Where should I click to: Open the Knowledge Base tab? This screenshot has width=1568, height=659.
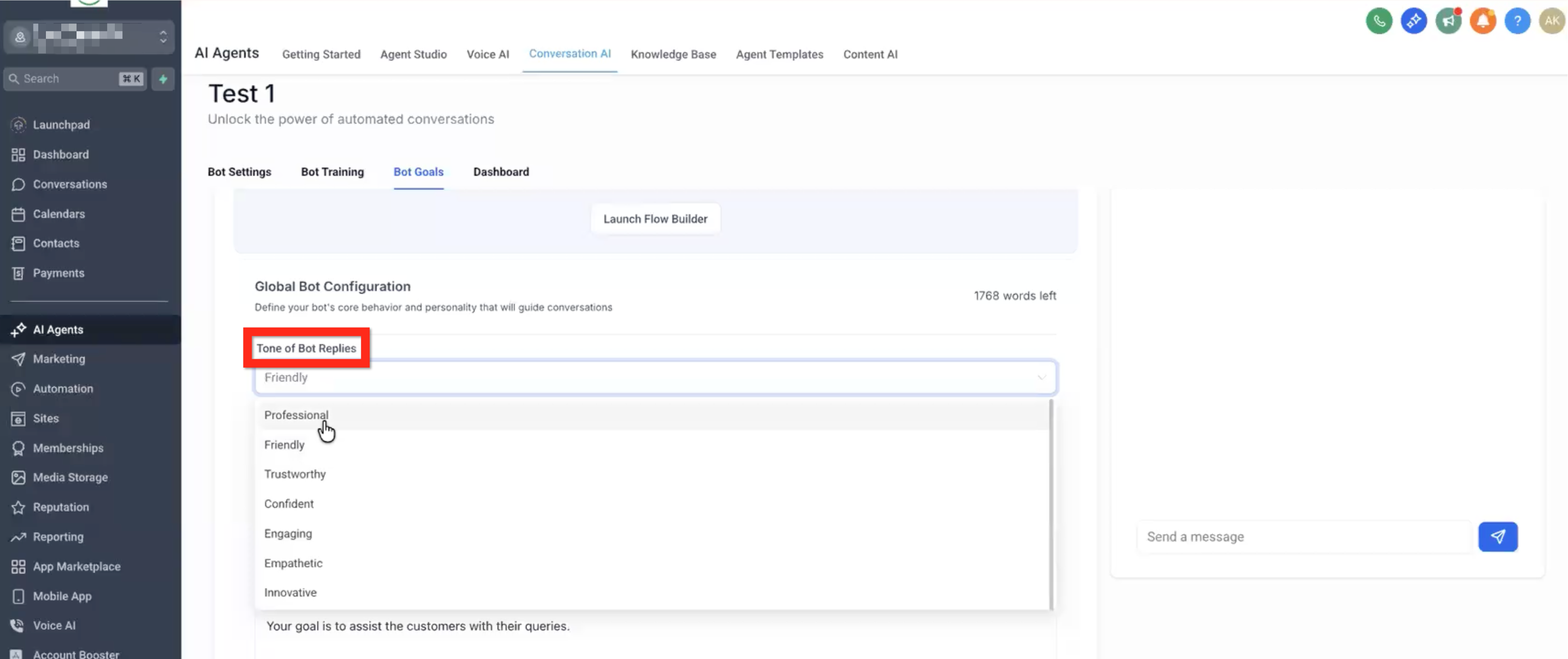pyautogui.click(x=673, y=54)
